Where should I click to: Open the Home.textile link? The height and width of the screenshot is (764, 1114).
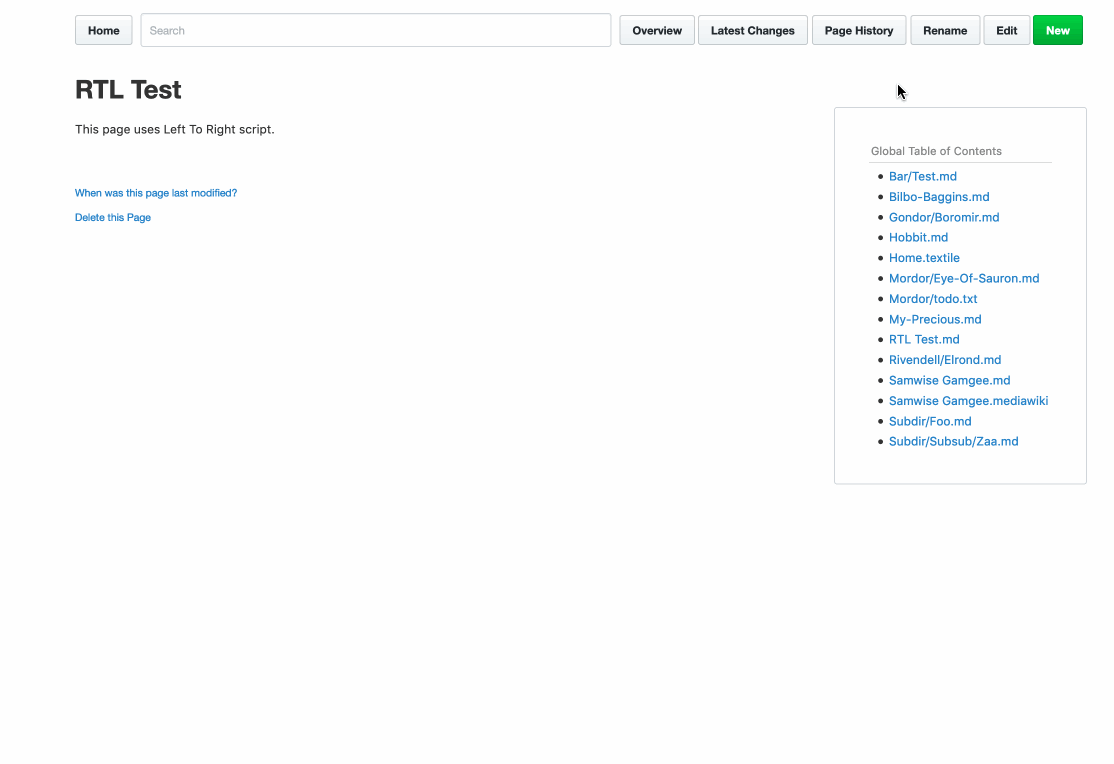(x=923, y=258)
